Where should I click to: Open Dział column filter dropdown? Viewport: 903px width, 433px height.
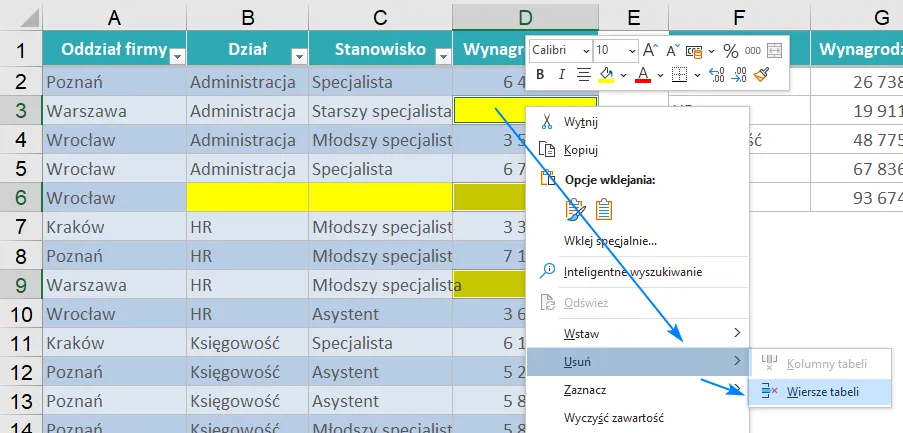(x=299, y=56)
